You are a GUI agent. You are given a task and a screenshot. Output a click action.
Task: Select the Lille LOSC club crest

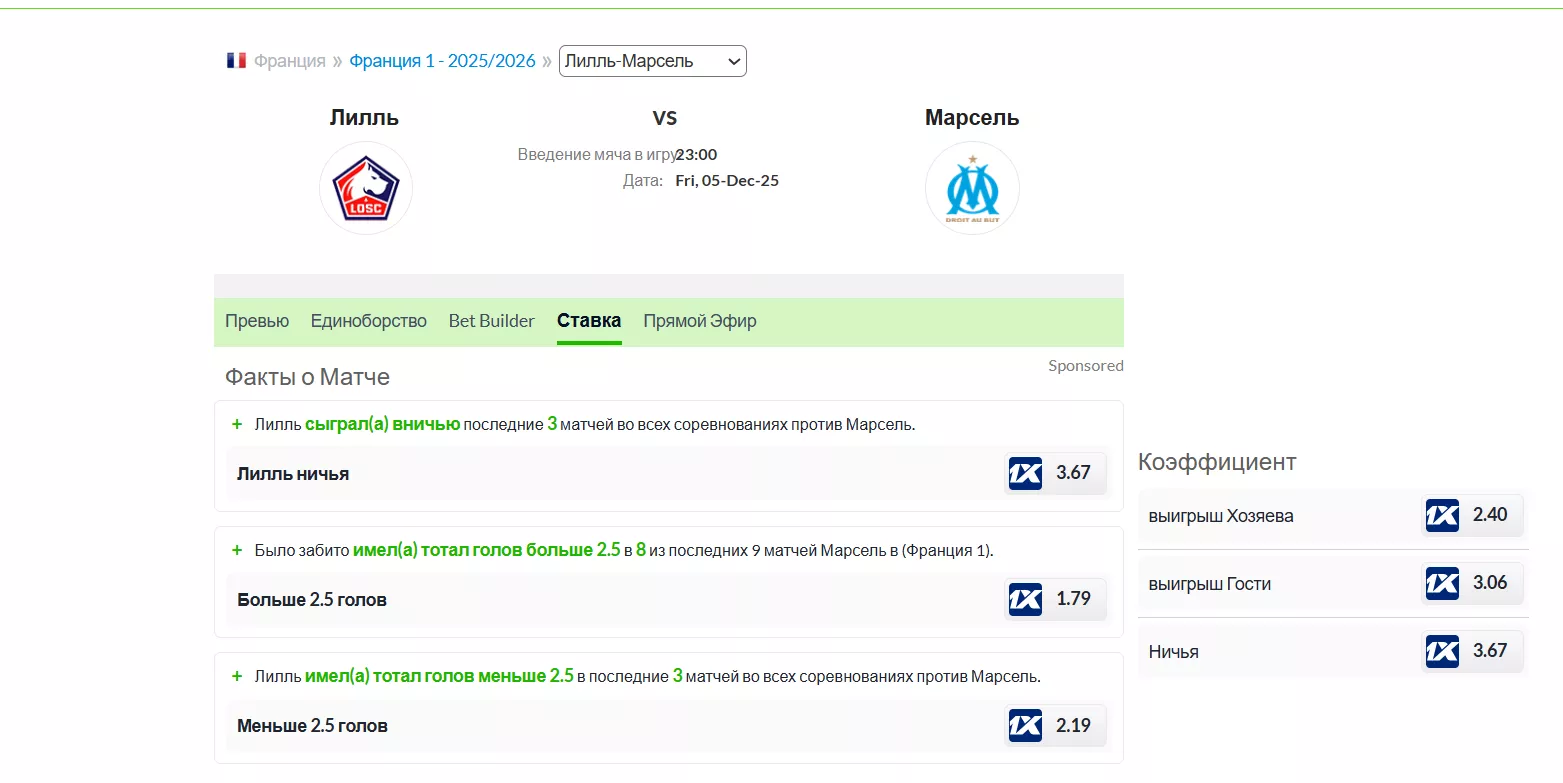[x=366, y=188]
